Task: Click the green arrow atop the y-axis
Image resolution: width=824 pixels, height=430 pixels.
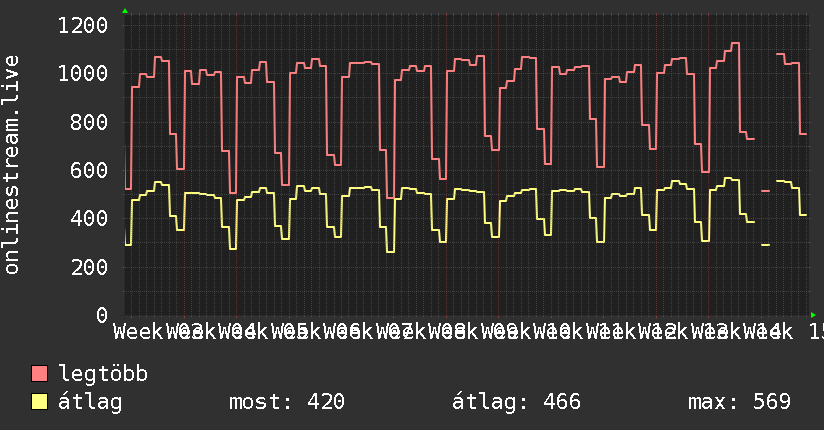Action: tap(125, 11)
